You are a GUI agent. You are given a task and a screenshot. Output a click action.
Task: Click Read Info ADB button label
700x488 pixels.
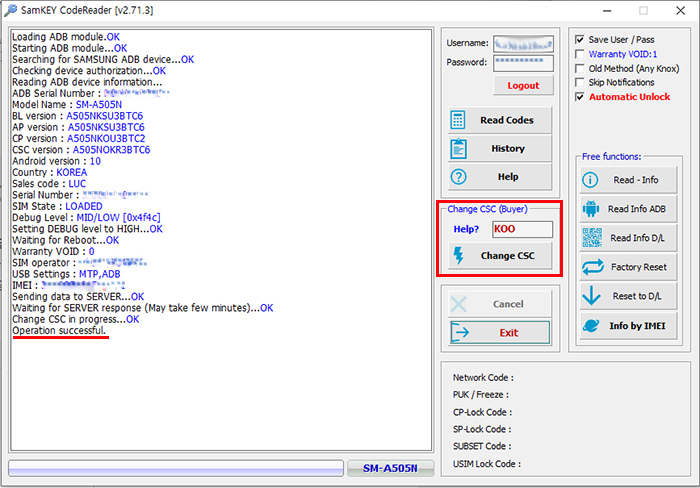(x=637, y=209)
